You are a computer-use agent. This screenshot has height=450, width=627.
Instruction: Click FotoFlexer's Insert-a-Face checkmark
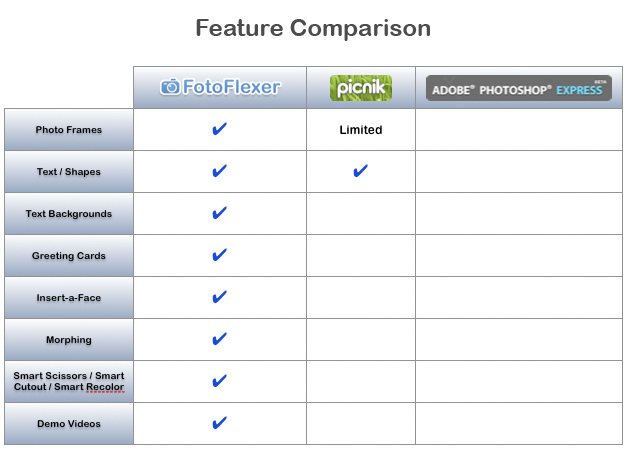pyautogui.click(x=220, y=297)
